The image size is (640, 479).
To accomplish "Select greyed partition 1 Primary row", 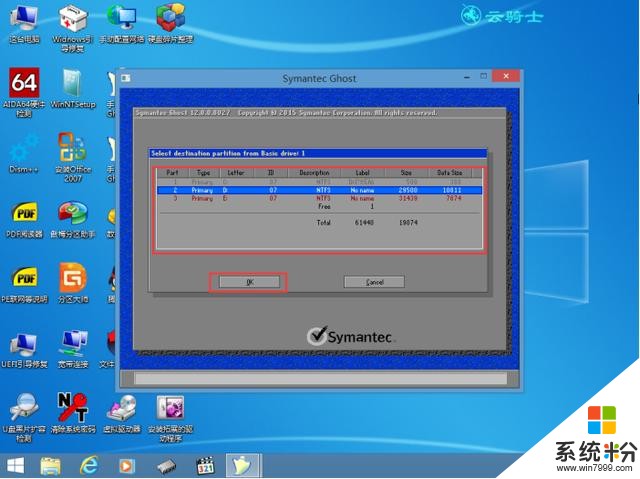I will [x=320, y=182].
